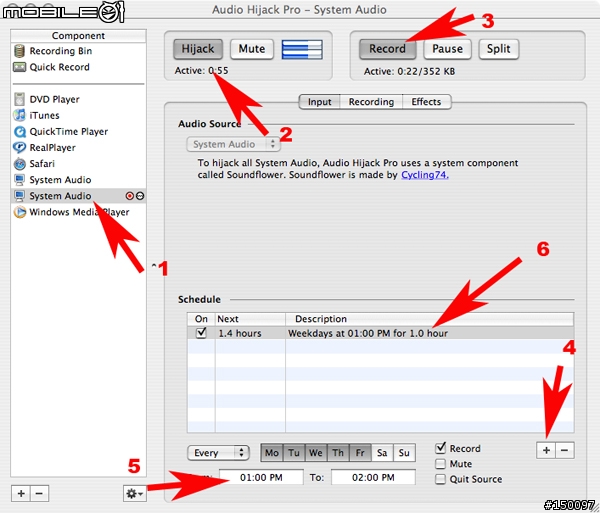Select QuickTime Player entry
600x513 pixels.
click(78, 132)
